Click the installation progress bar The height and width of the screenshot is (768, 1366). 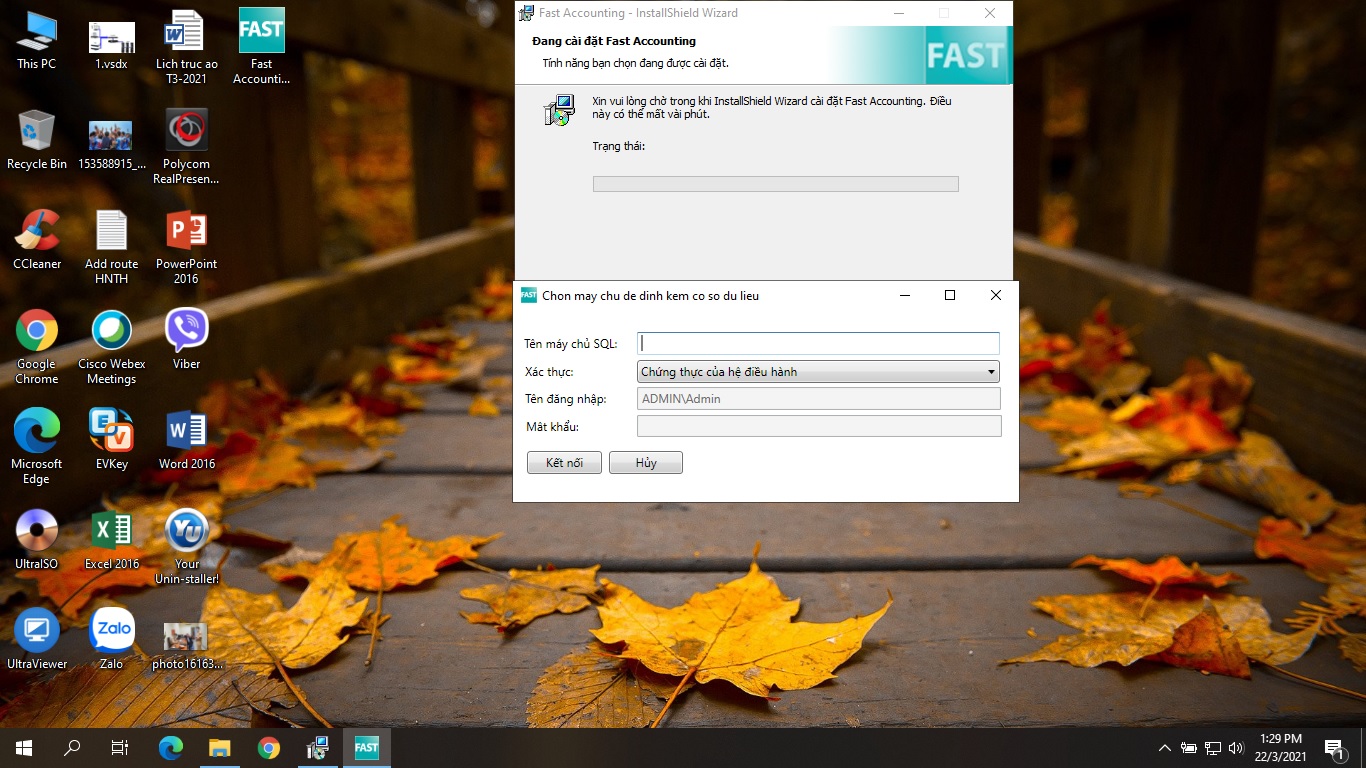click(775, 184)
